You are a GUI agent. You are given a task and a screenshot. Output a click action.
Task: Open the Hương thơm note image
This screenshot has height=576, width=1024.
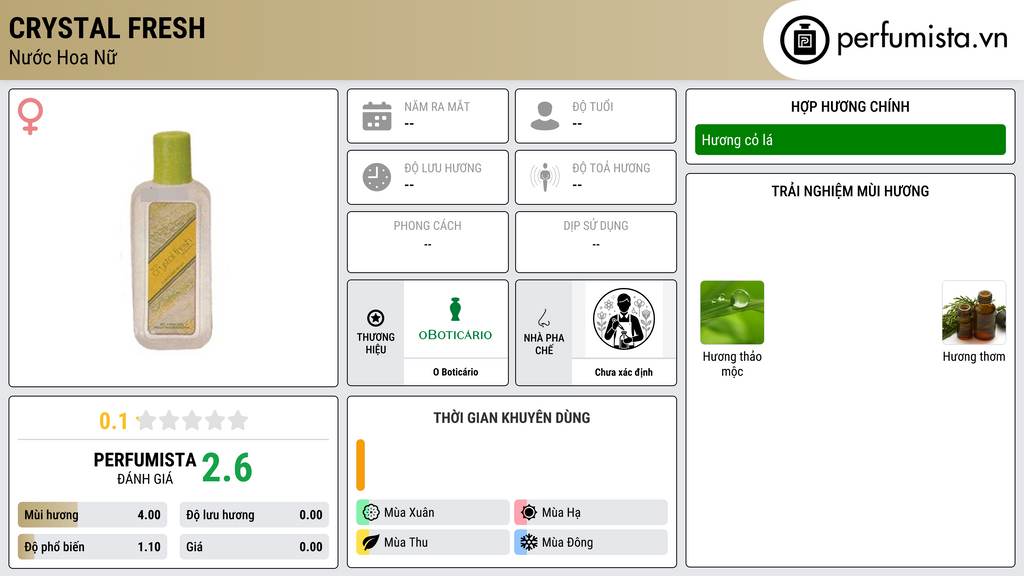974,312
